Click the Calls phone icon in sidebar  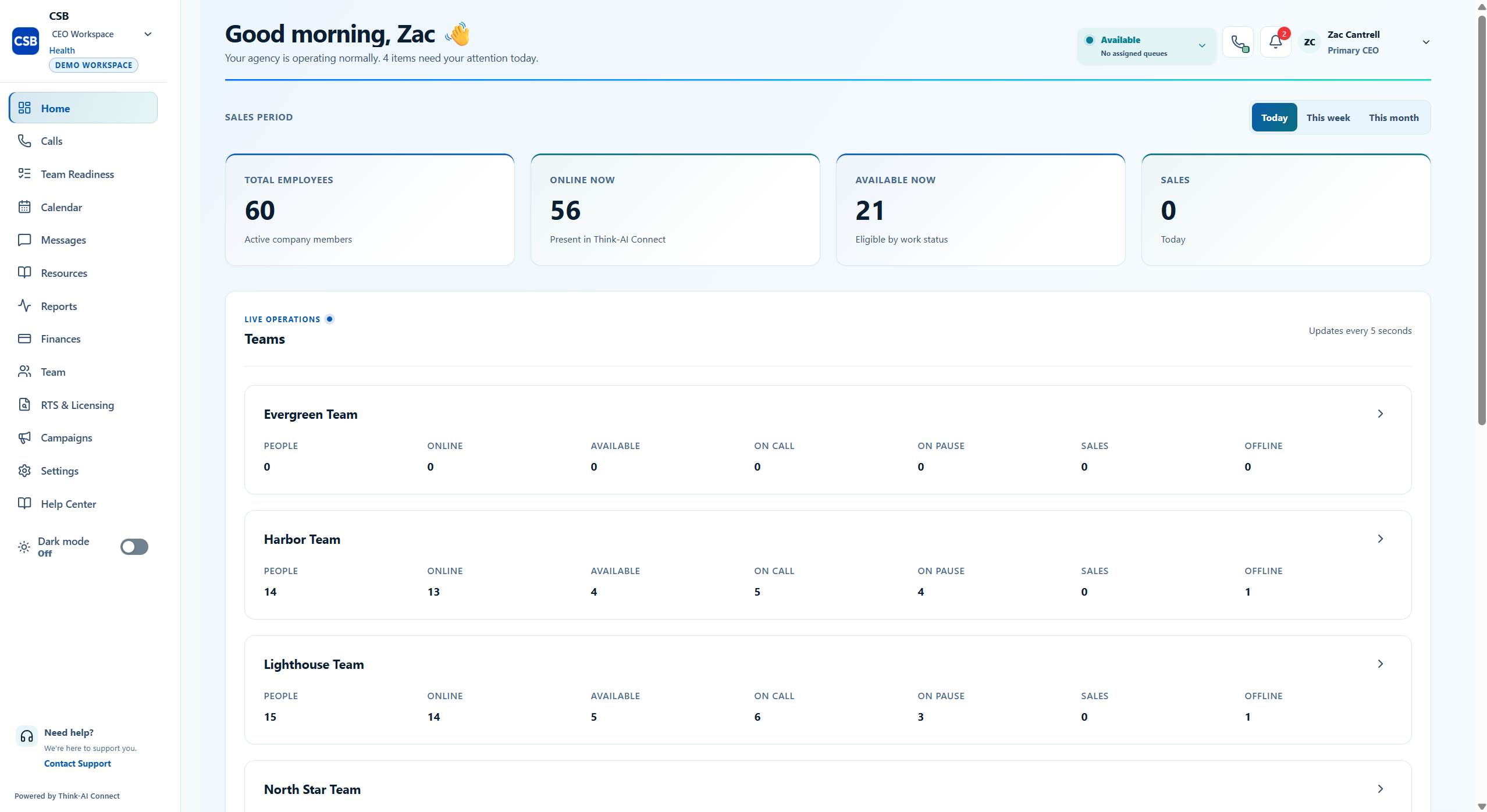pyautogui.click(x=24, y=141)
